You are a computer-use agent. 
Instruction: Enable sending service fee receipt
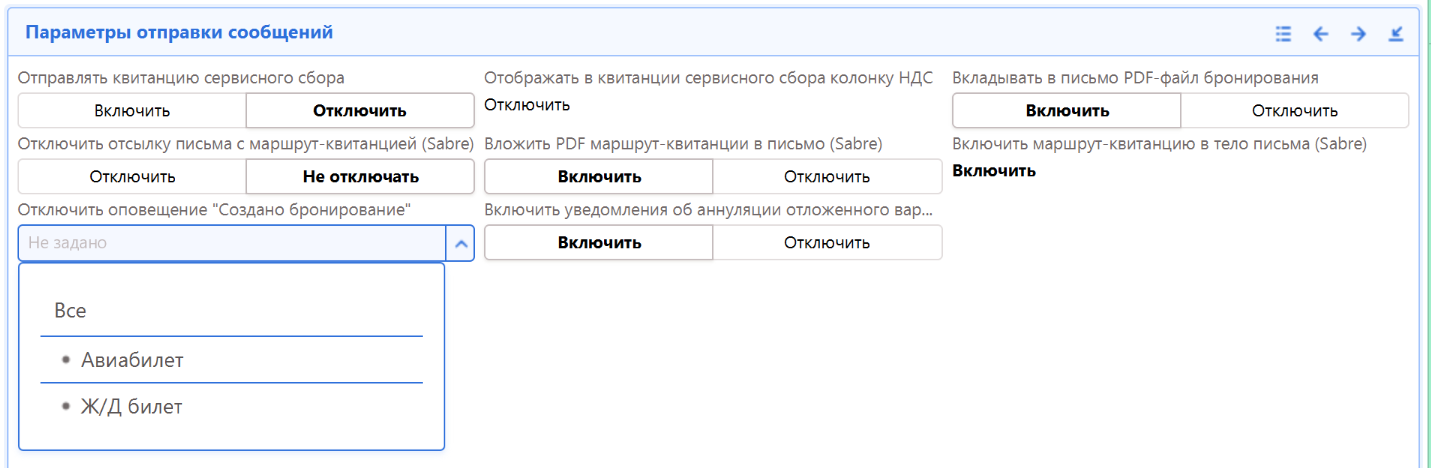click(132, 111)
